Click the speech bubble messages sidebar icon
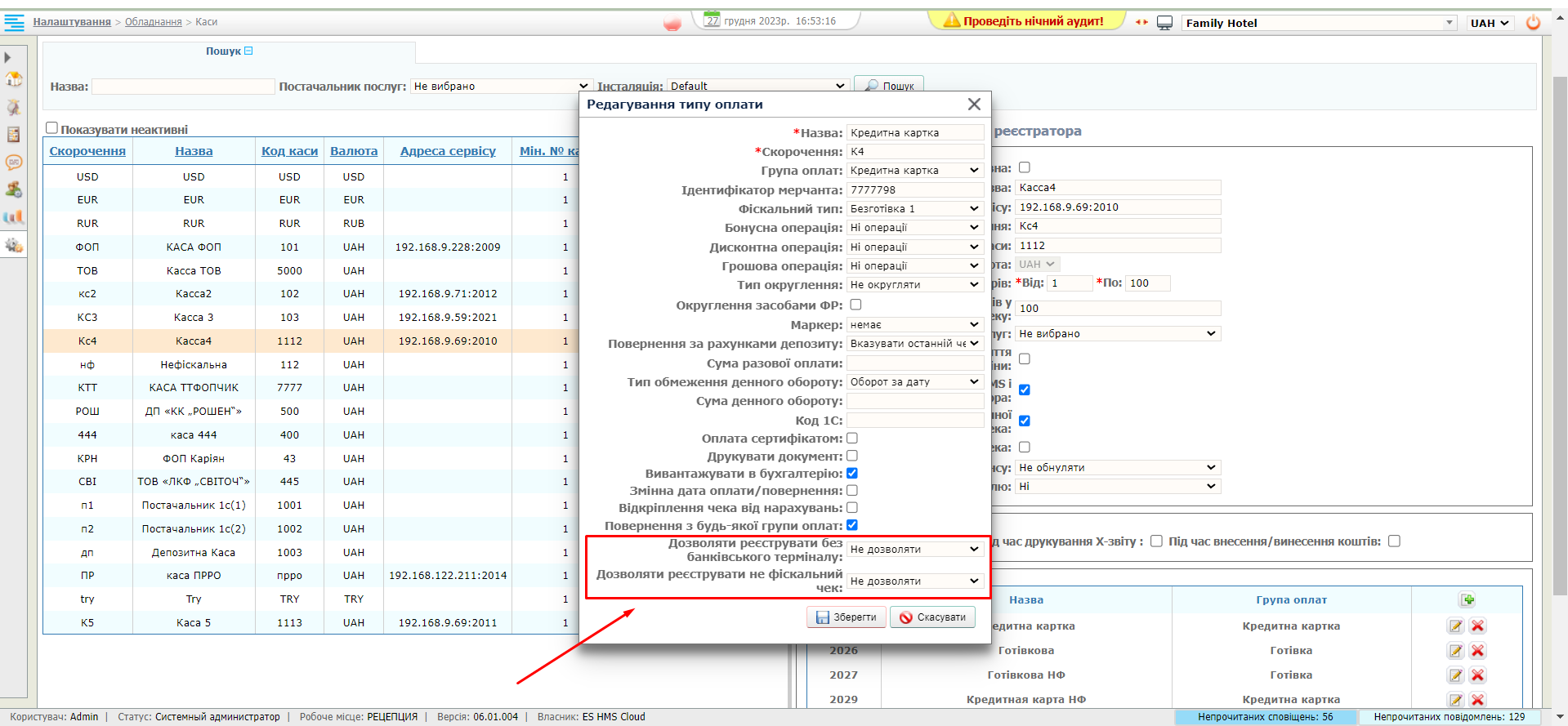Screen dimensions: 1568x726 tap(14, 163)
